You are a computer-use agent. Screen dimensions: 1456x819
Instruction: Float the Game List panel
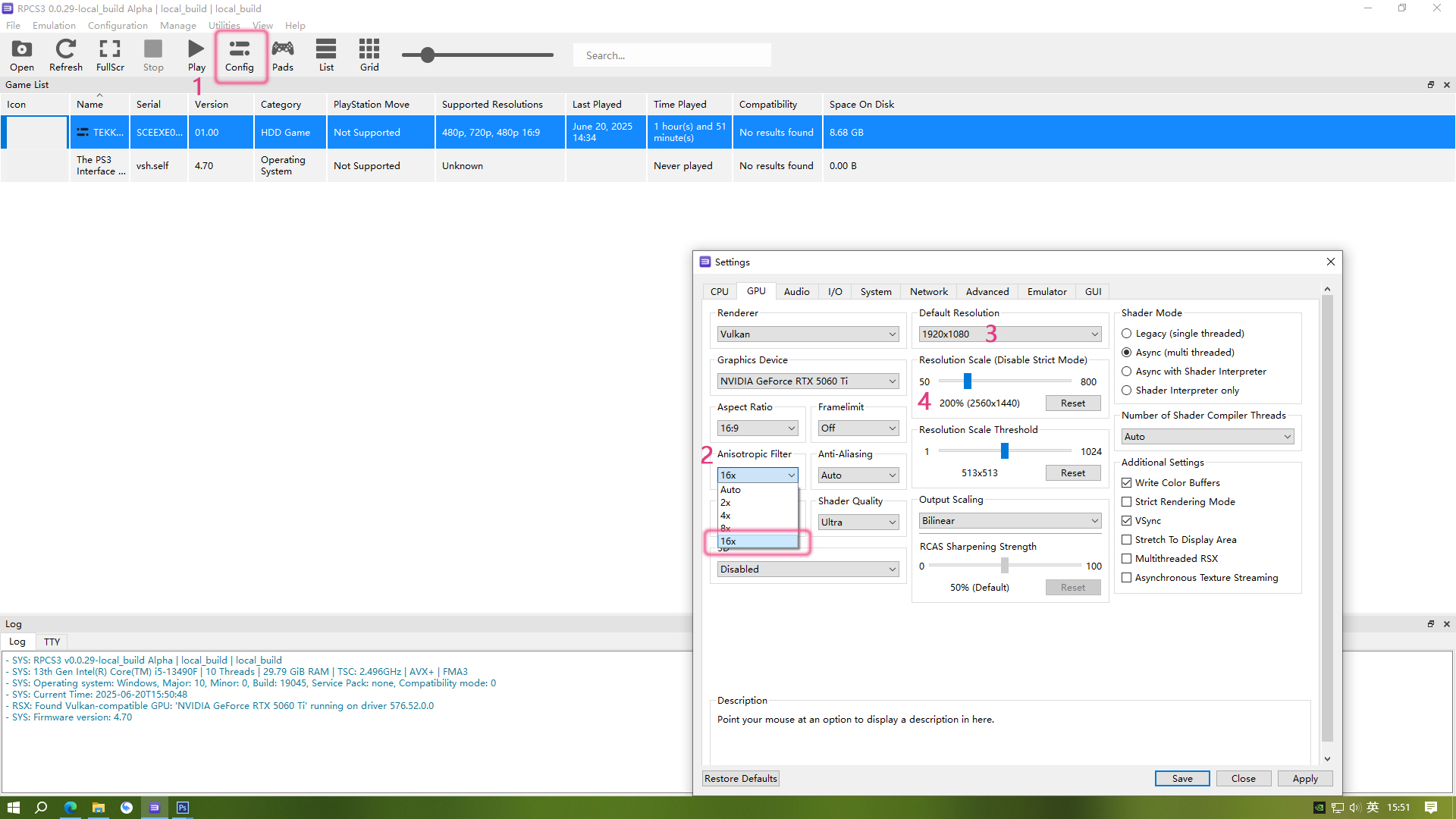(1431, 85)
